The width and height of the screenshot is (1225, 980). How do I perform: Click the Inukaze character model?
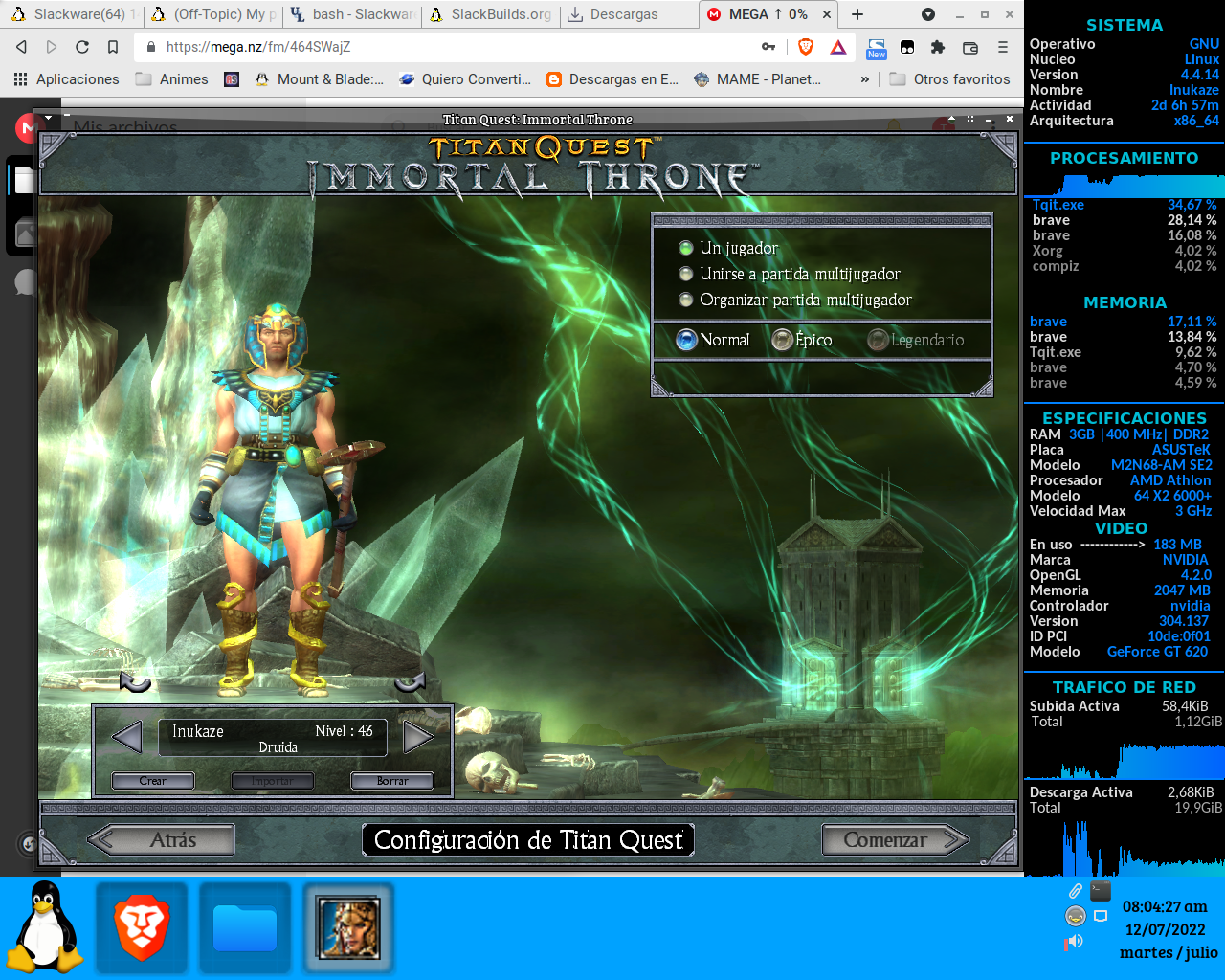(278, 498)
